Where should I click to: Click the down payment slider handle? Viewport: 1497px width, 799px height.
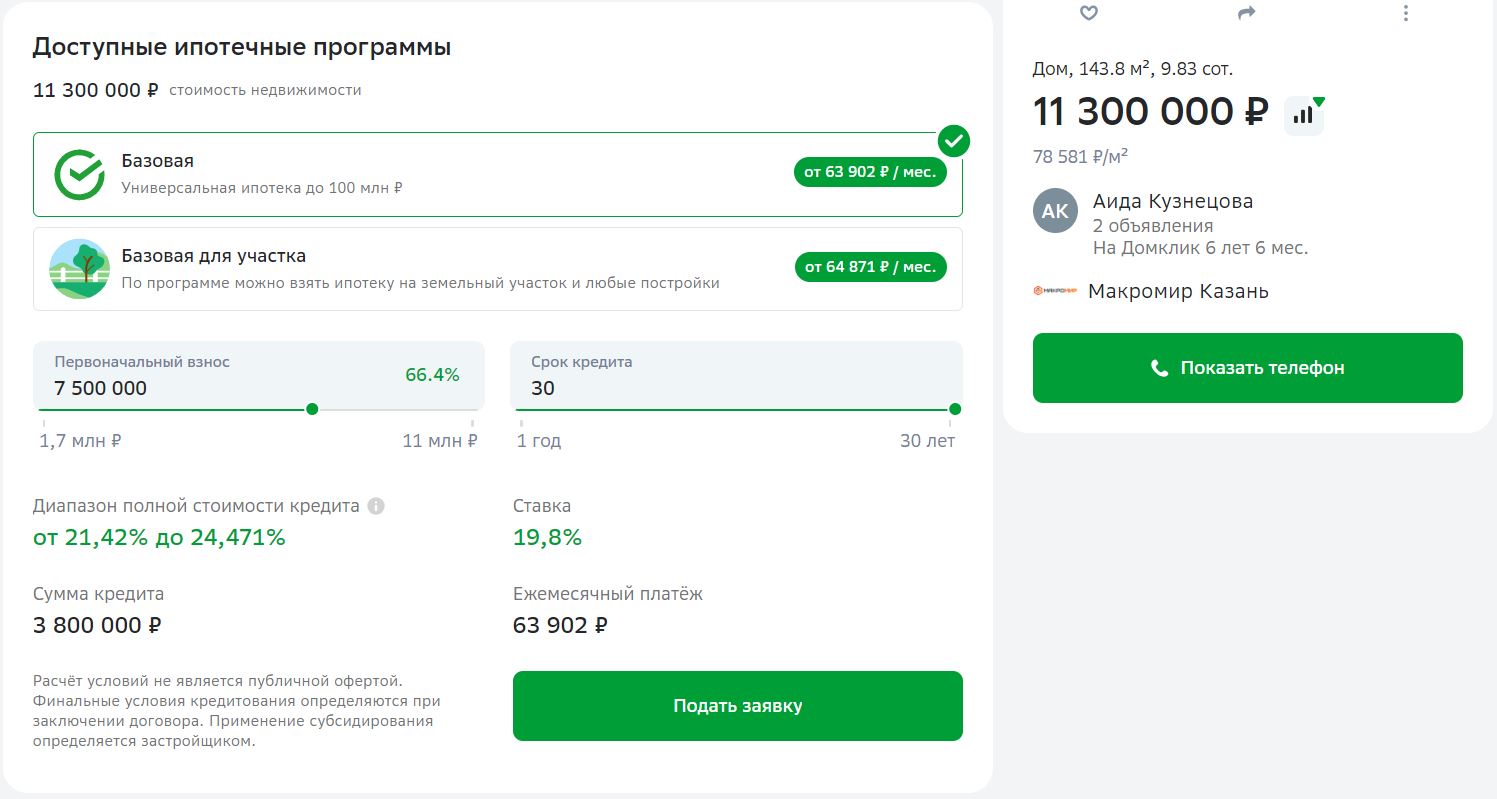point(312,409)
